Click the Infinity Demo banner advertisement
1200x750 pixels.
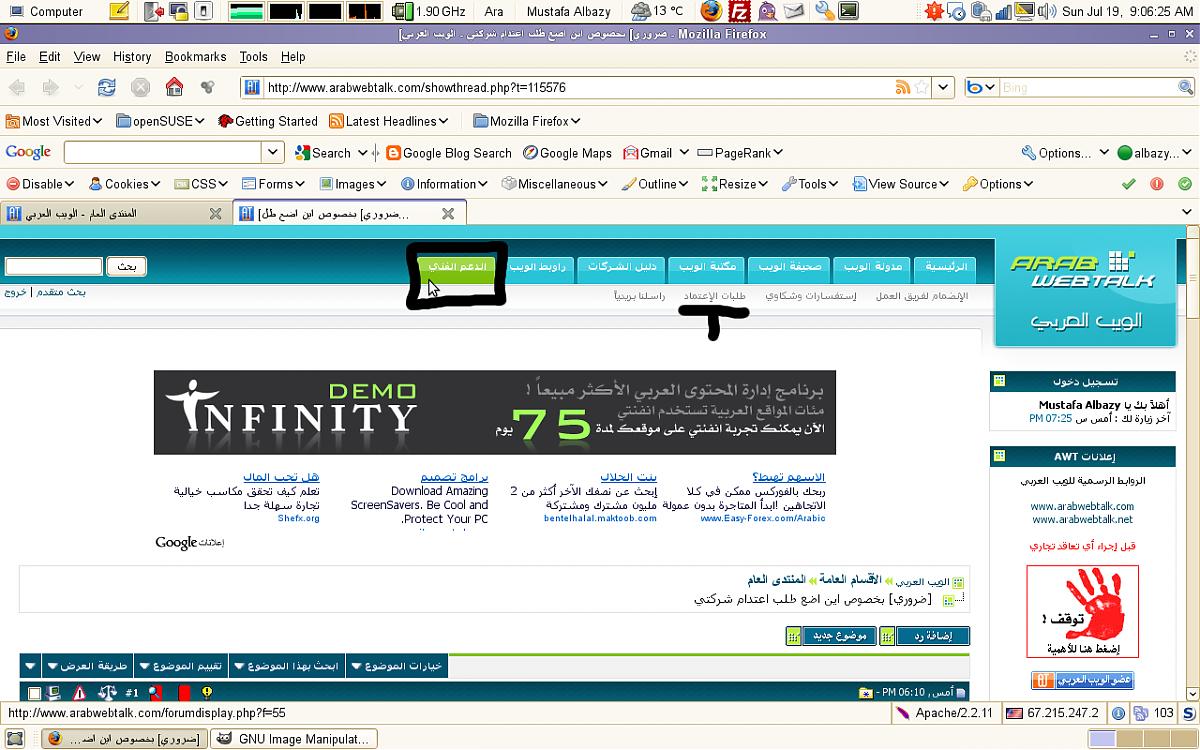point(494,412)
